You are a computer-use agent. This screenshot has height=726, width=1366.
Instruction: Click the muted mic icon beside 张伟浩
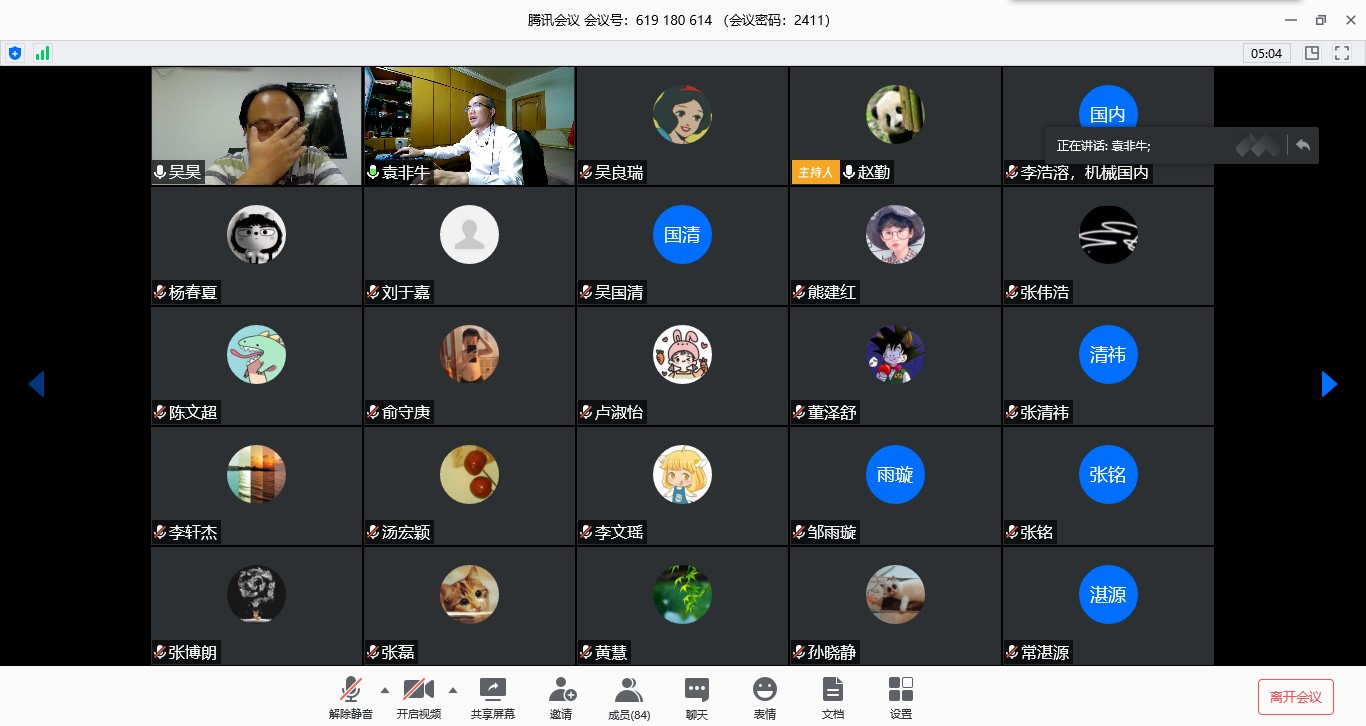pos(1012,292)
